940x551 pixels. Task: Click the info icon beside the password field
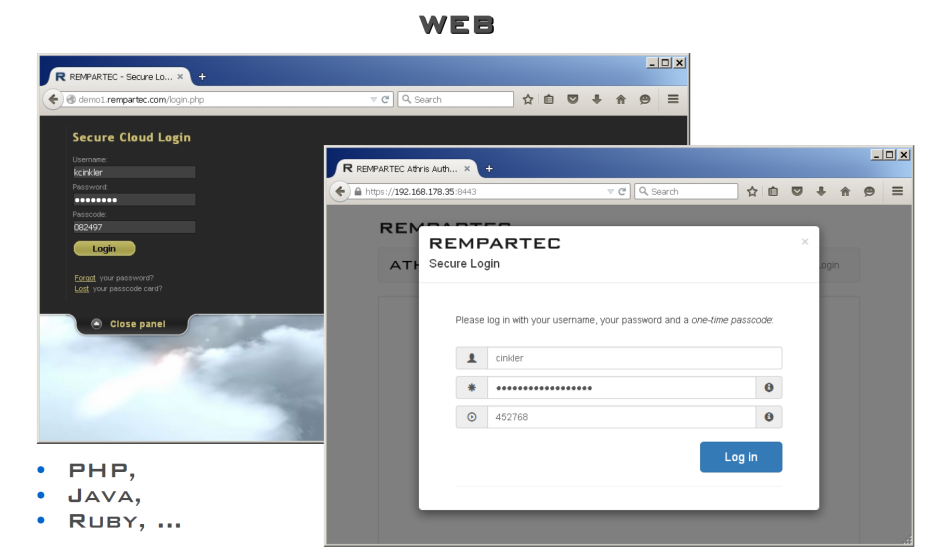point(769,387)
